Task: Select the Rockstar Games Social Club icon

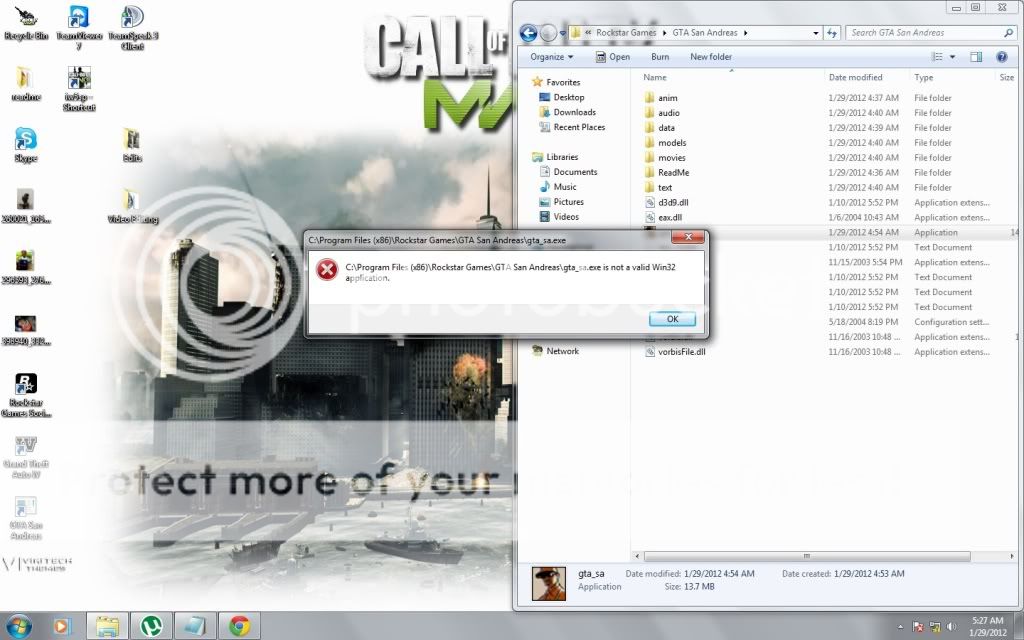Action: coord(25,390)
